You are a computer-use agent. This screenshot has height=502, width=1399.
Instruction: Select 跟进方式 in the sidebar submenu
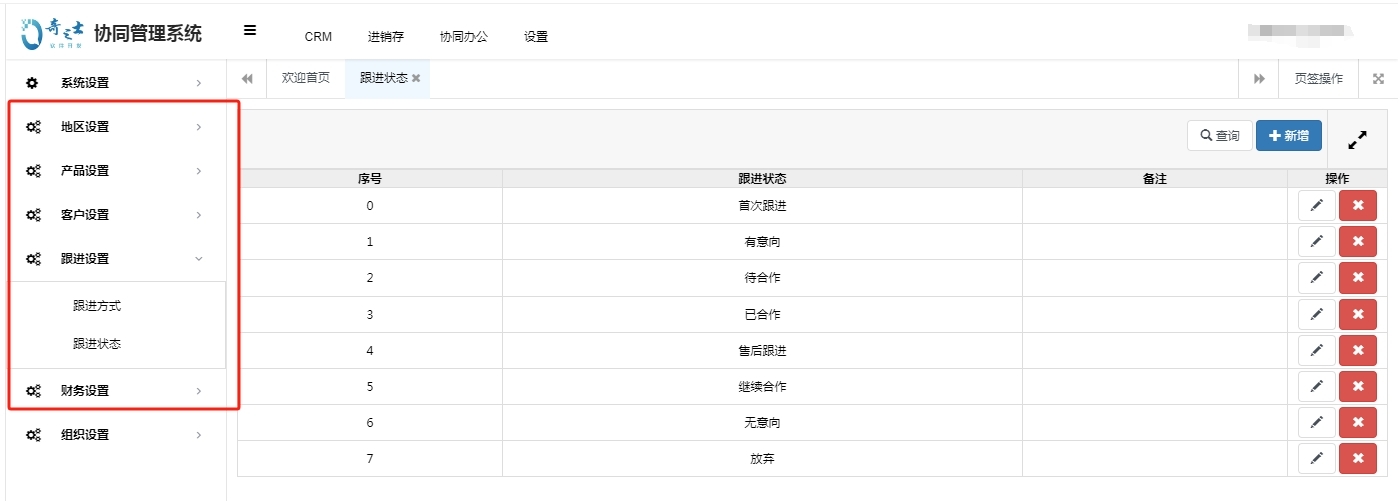pos(97,306)
